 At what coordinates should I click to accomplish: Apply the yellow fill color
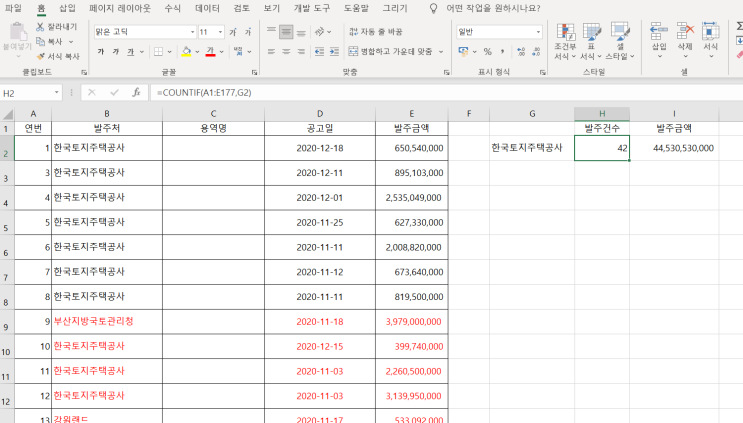point(186,52)
